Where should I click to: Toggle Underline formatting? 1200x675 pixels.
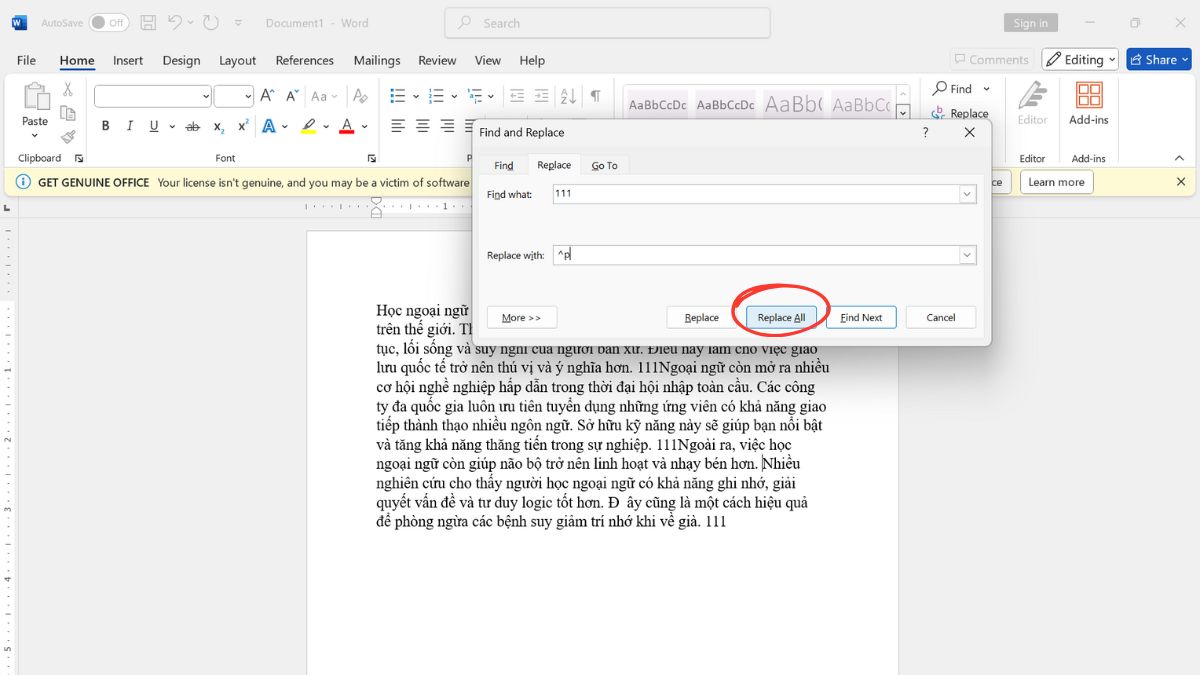[154, 126]
